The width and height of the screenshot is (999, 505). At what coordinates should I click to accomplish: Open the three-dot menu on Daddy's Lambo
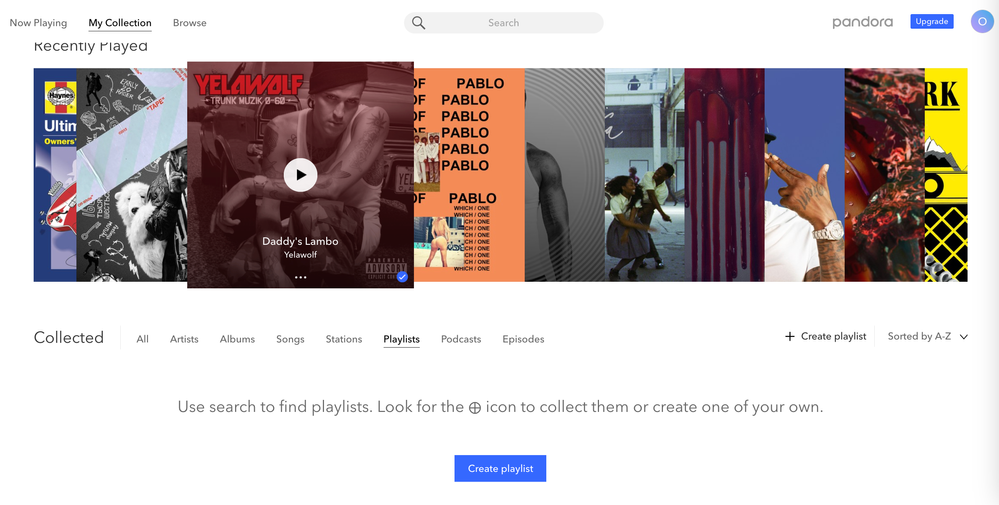tap(301, 278)
